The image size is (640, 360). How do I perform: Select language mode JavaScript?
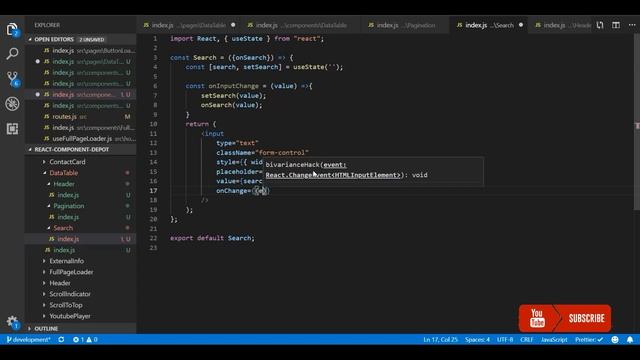[554, 340]
